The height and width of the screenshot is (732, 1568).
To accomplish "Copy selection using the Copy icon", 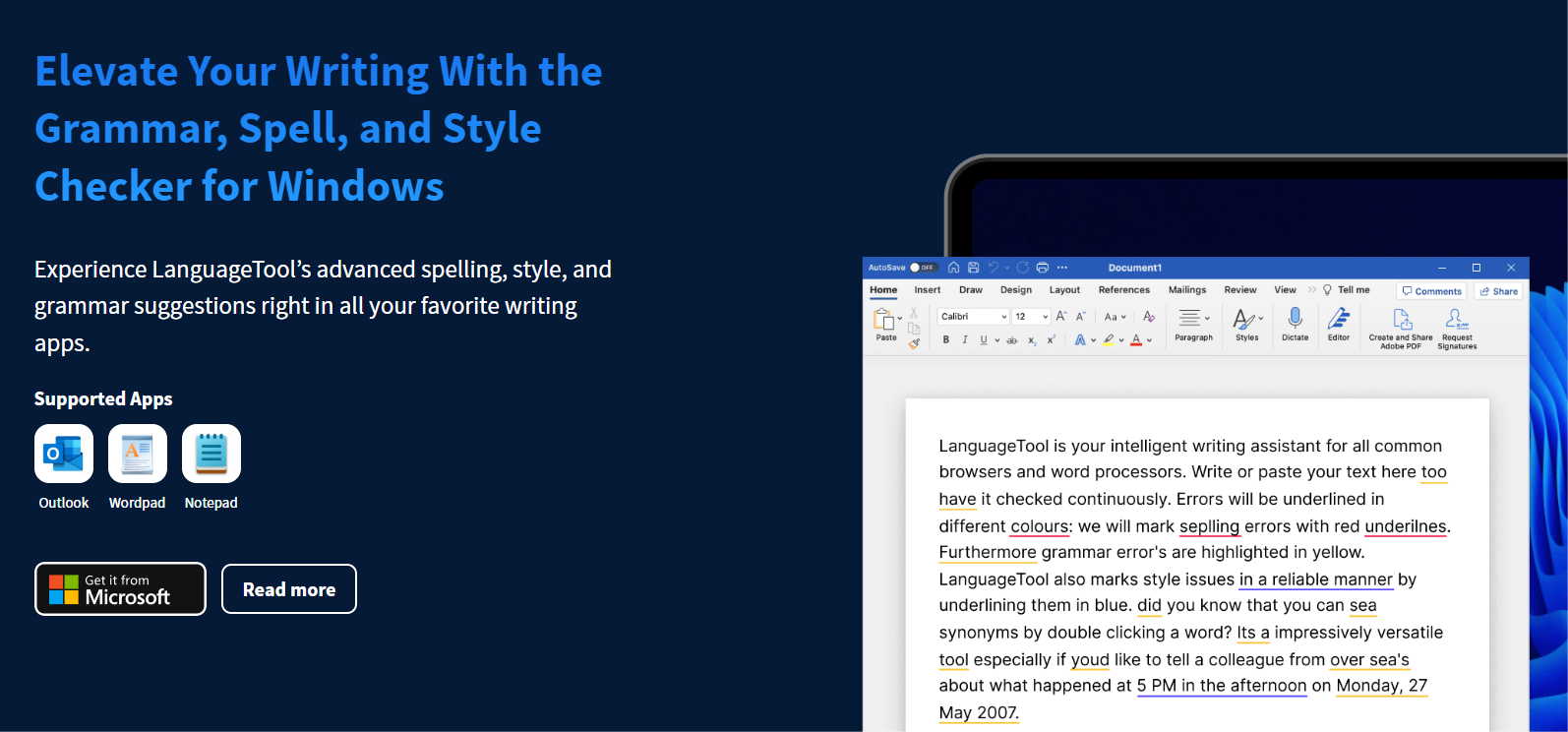I will (x=914, y=329).
